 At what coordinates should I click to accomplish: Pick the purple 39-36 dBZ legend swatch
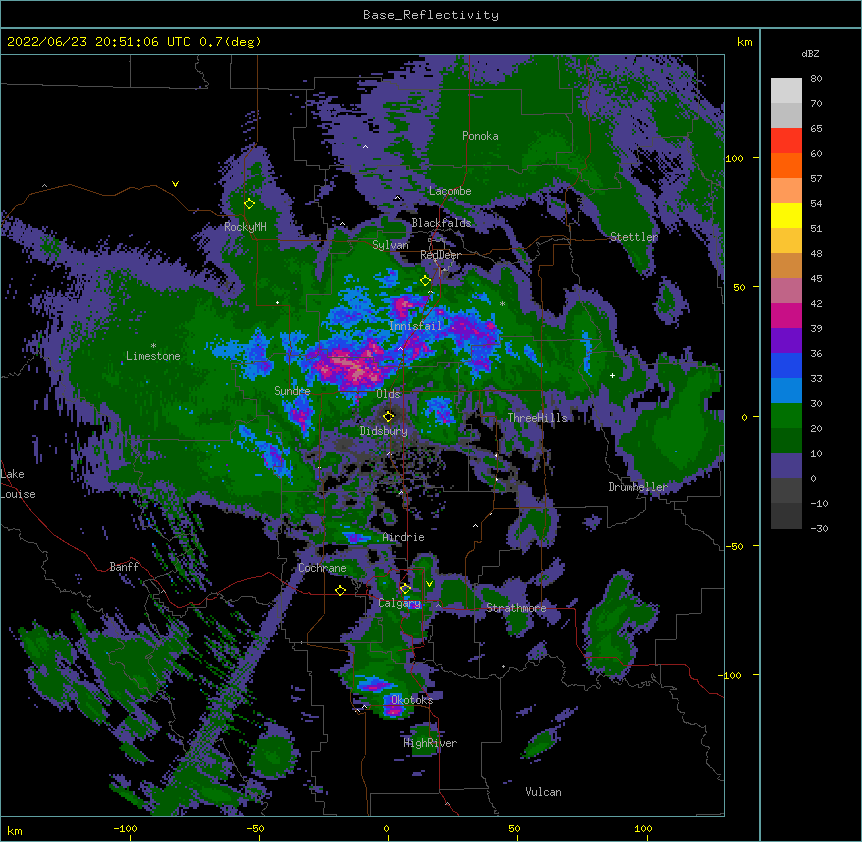tap(786, 341)
